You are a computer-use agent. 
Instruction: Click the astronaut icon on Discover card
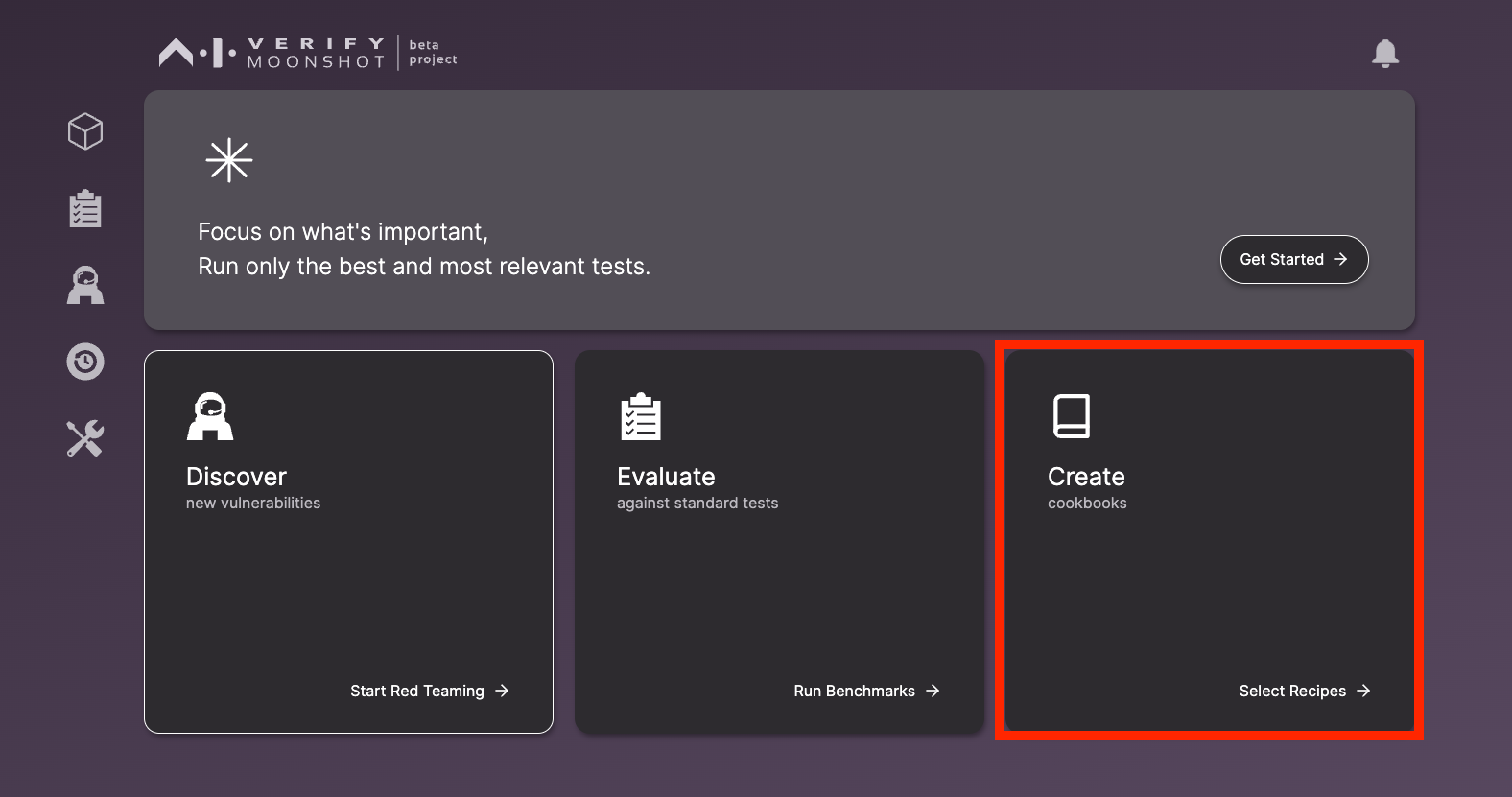point(210,416)
